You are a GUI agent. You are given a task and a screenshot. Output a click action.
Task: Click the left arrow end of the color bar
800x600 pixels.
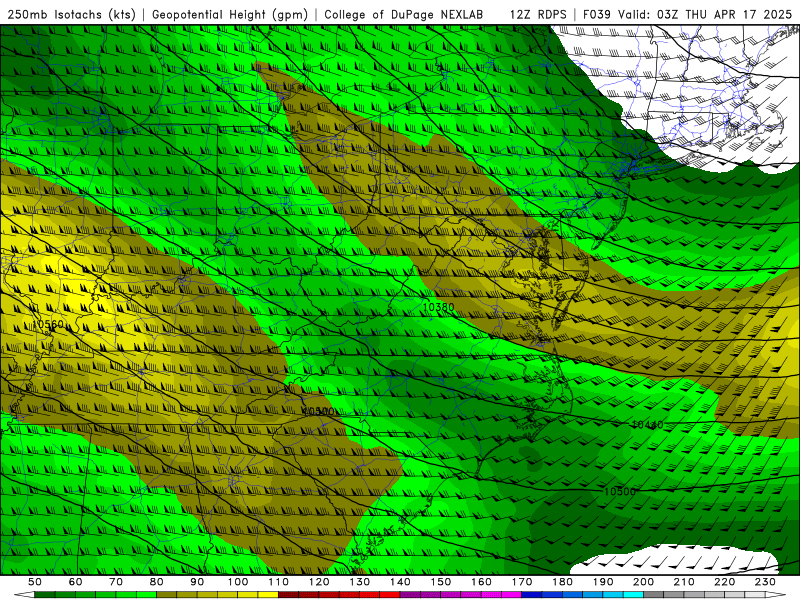24,595
